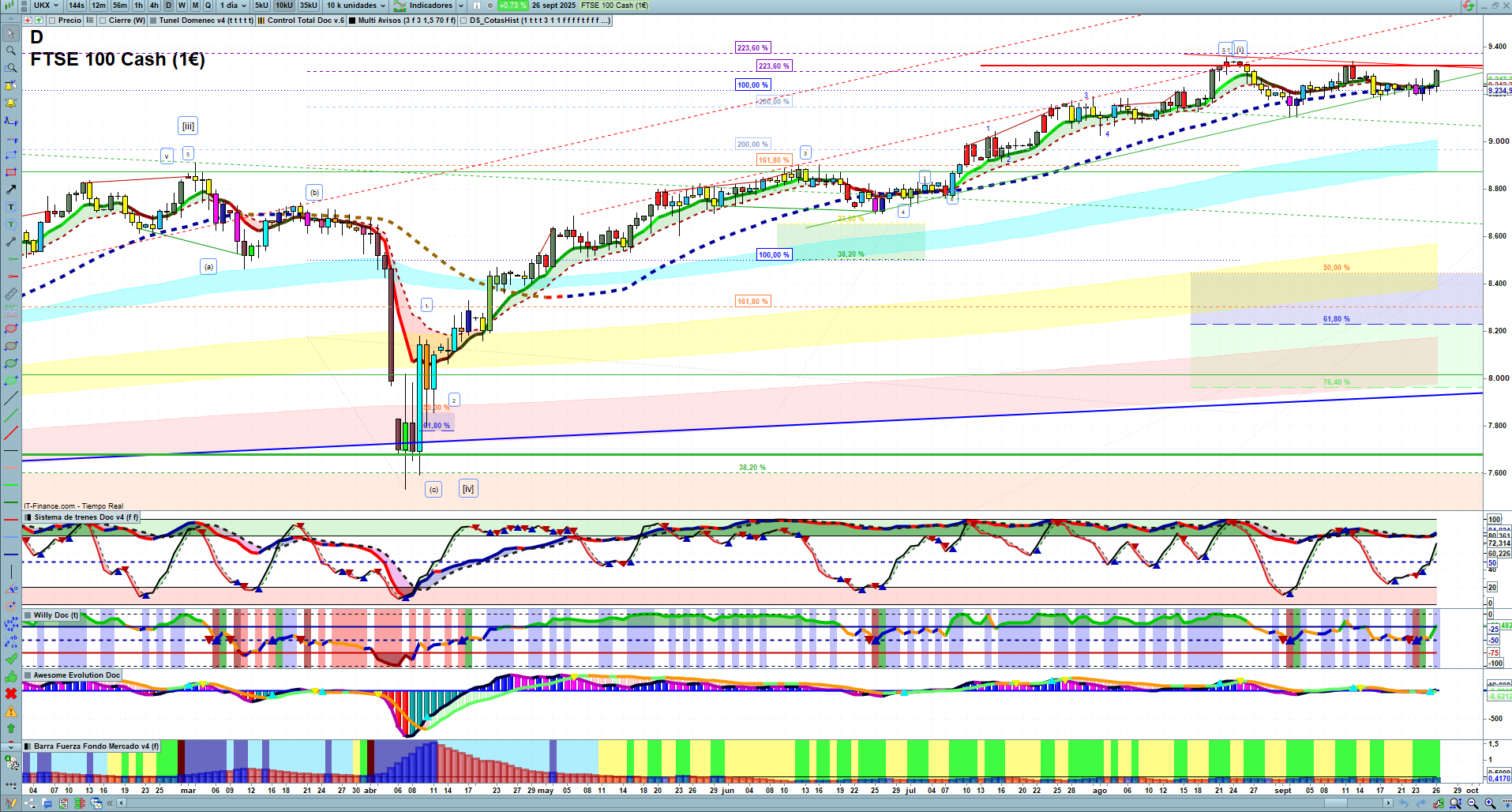The width and height of the screenshot is (1512, 812).
Task: Select the 4h timeframe
Action: click(154, 6)
